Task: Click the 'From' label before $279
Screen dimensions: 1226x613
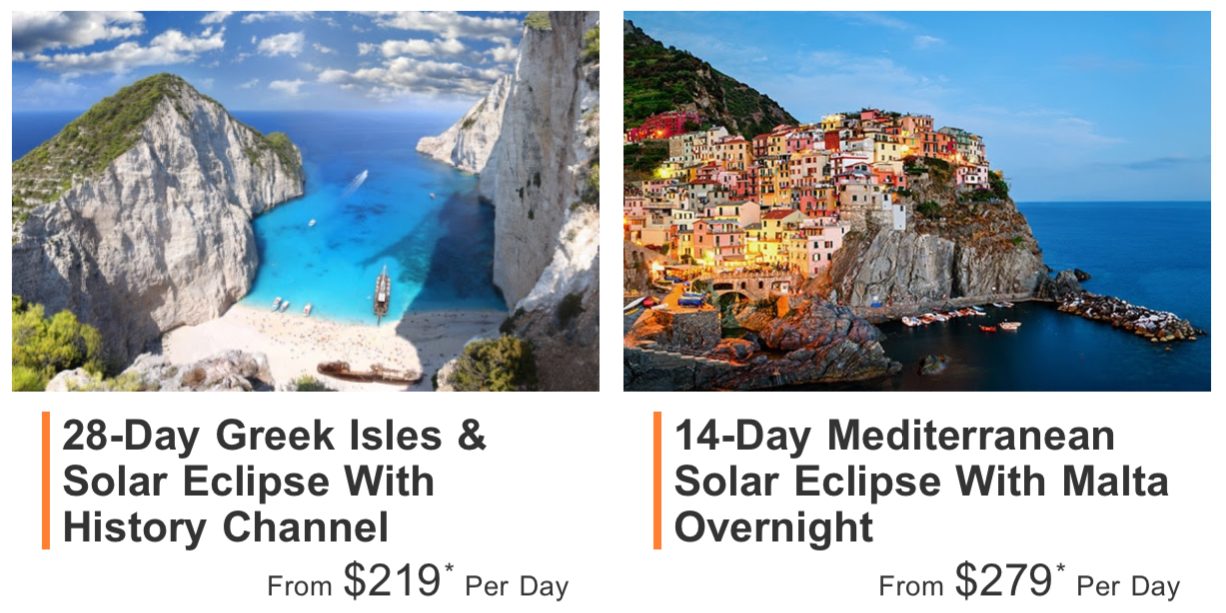Action: (912, 586)
